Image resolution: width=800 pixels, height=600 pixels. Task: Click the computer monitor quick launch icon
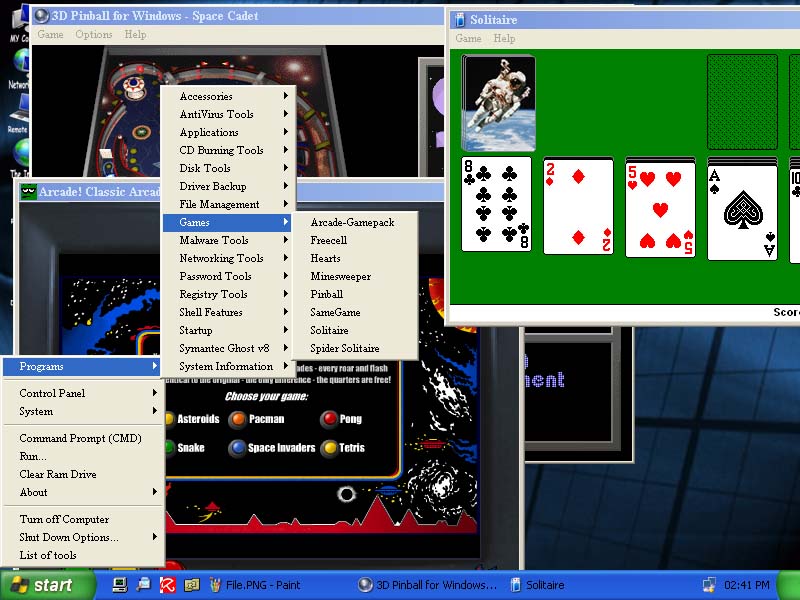click(120, 585)
